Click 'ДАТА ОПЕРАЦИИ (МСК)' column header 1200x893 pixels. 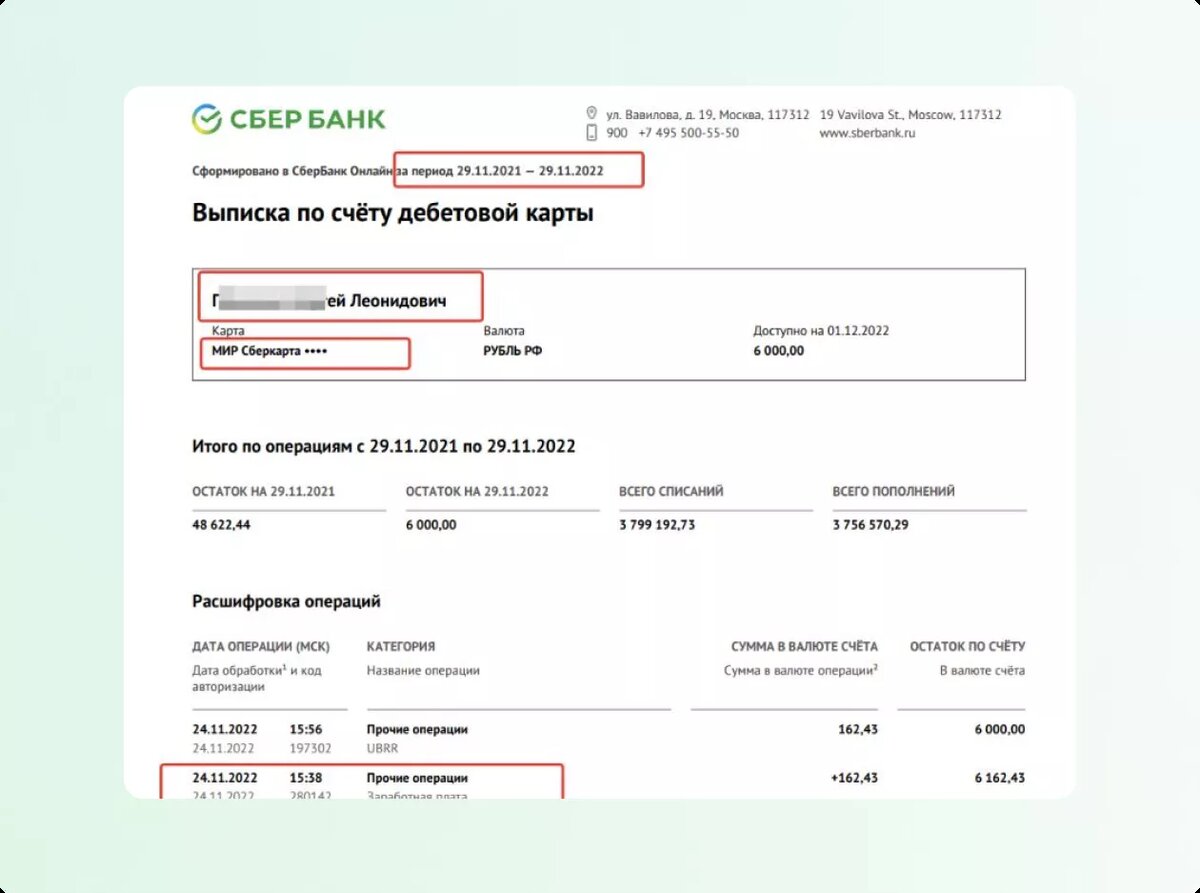[x=261, y=647]
